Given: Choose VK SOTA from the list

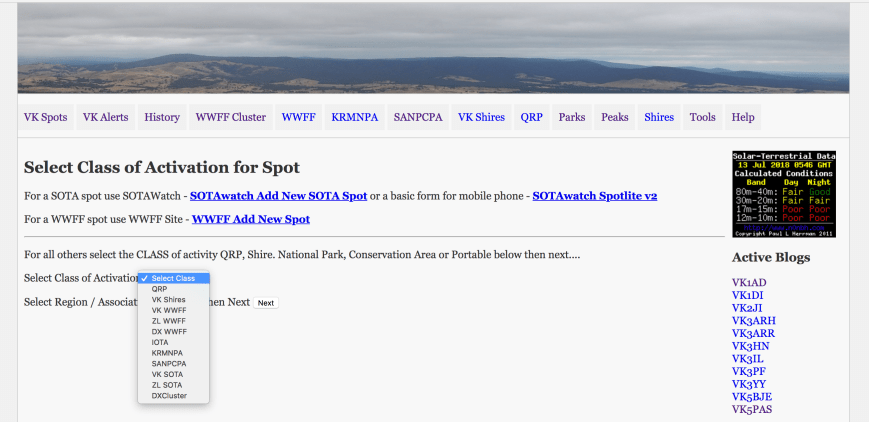Looking at the screenshot, I should [168, 374].
